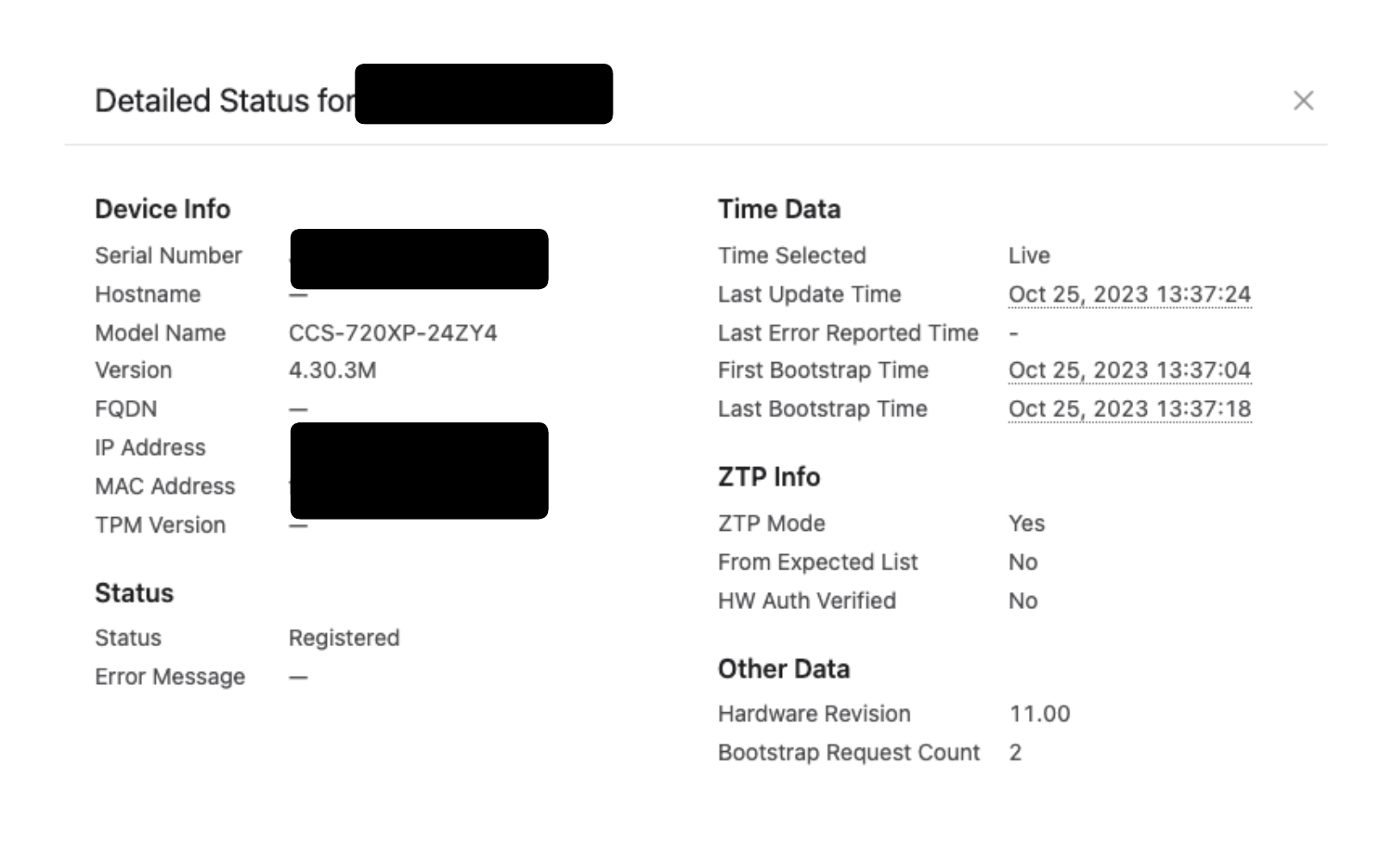Image resolution: width=1392 pixels, height=868 pixels.
Task: Click the Live value beside Time Selected
Action: (x=1028, y=255)
